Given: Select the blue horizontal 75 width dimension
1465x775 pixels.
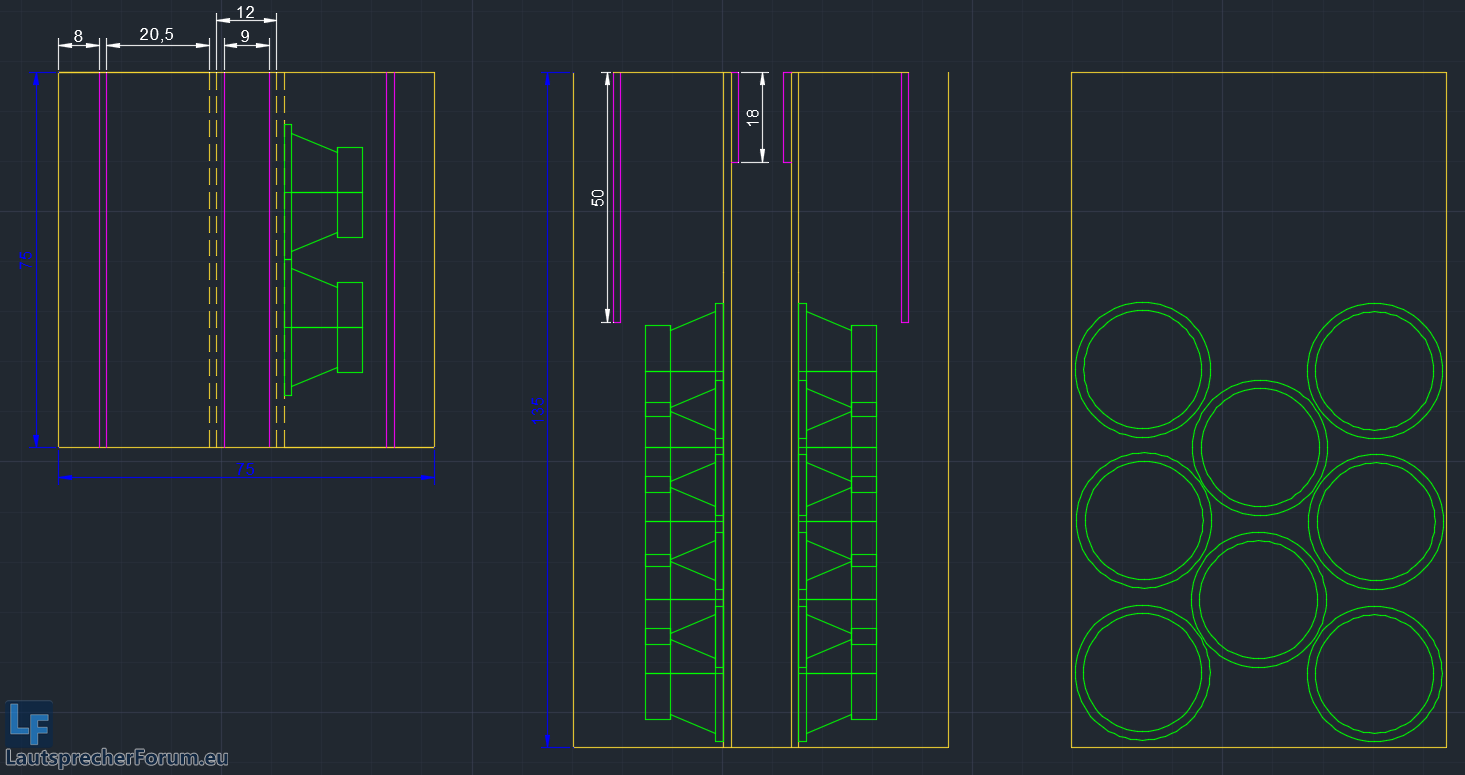Looking at the screenshot, I should pyautogui.click(x=245, y=470).
